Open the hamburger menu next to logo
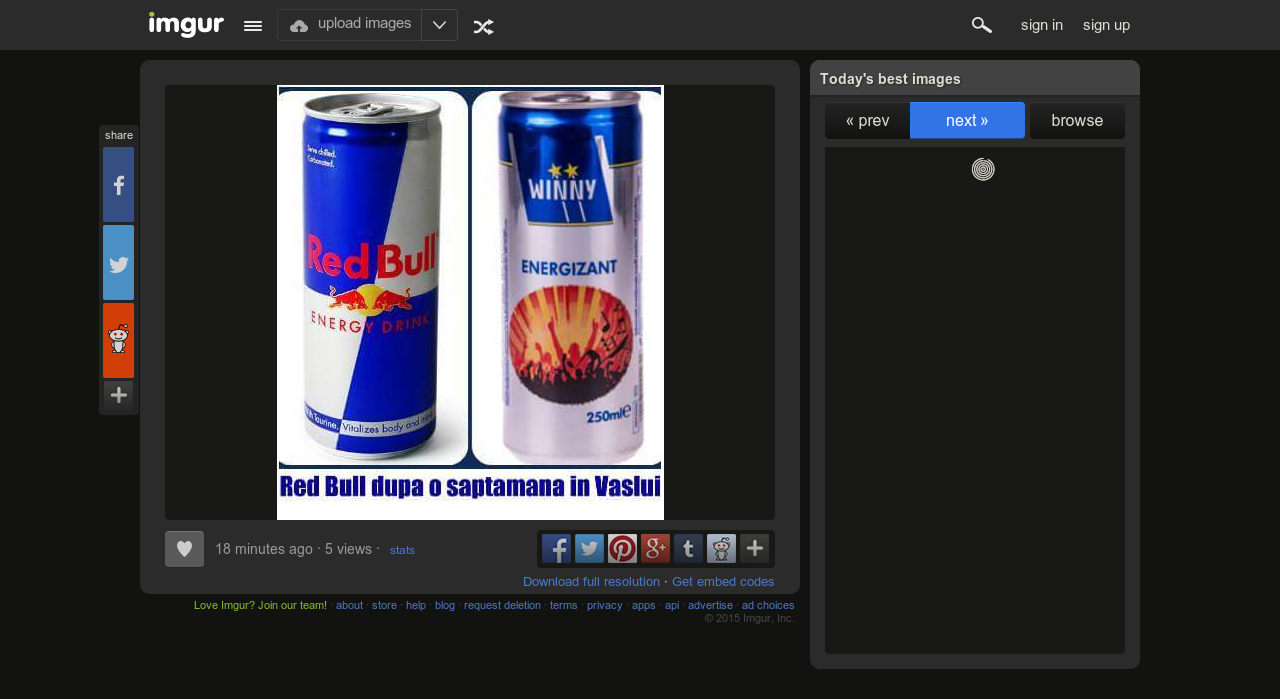1280x699 pixels. (253, 26)
